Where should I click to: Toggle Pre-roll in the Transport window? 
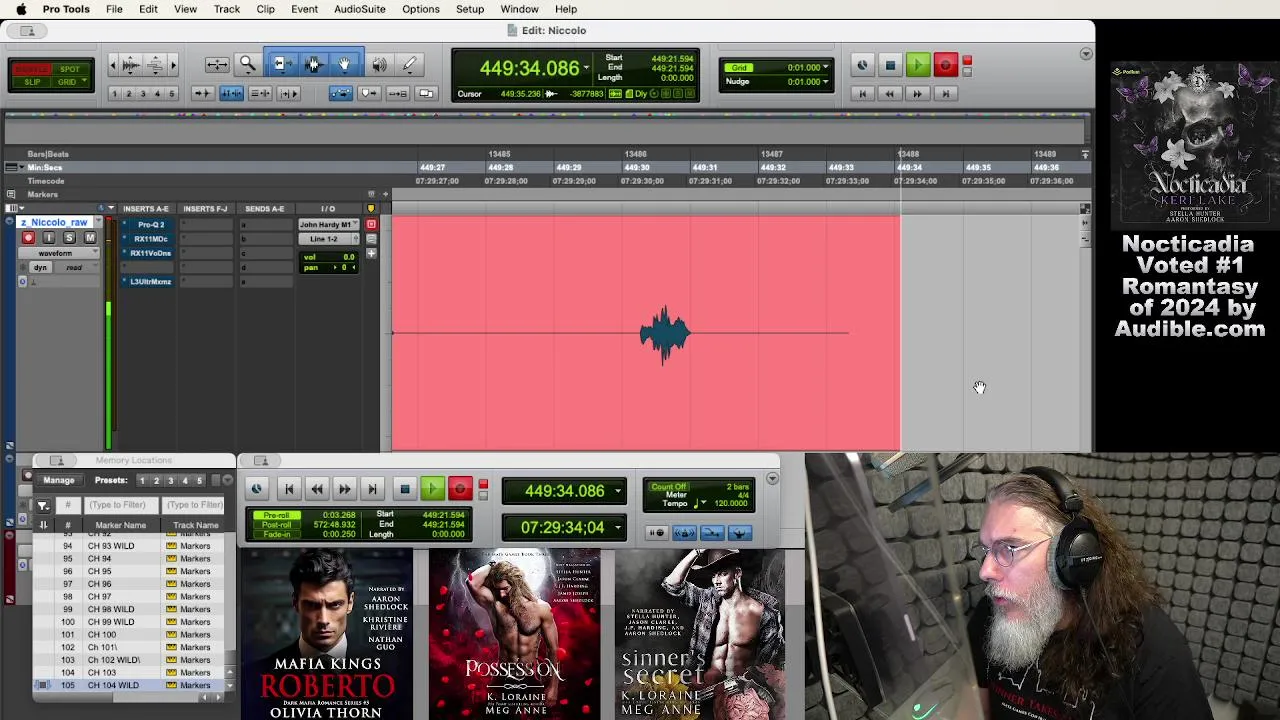click(x=276, y=515)
